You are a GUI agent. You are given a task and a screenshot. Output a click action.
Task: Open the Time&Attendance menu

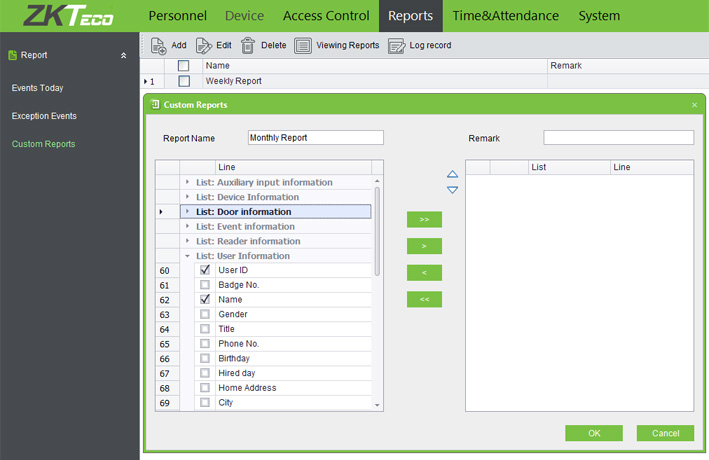[506, 16]
